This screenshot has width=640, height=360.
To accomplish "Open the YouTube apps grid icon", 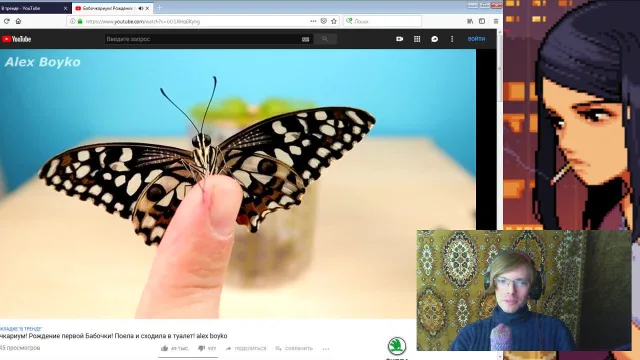I will [x=417, y=39].
